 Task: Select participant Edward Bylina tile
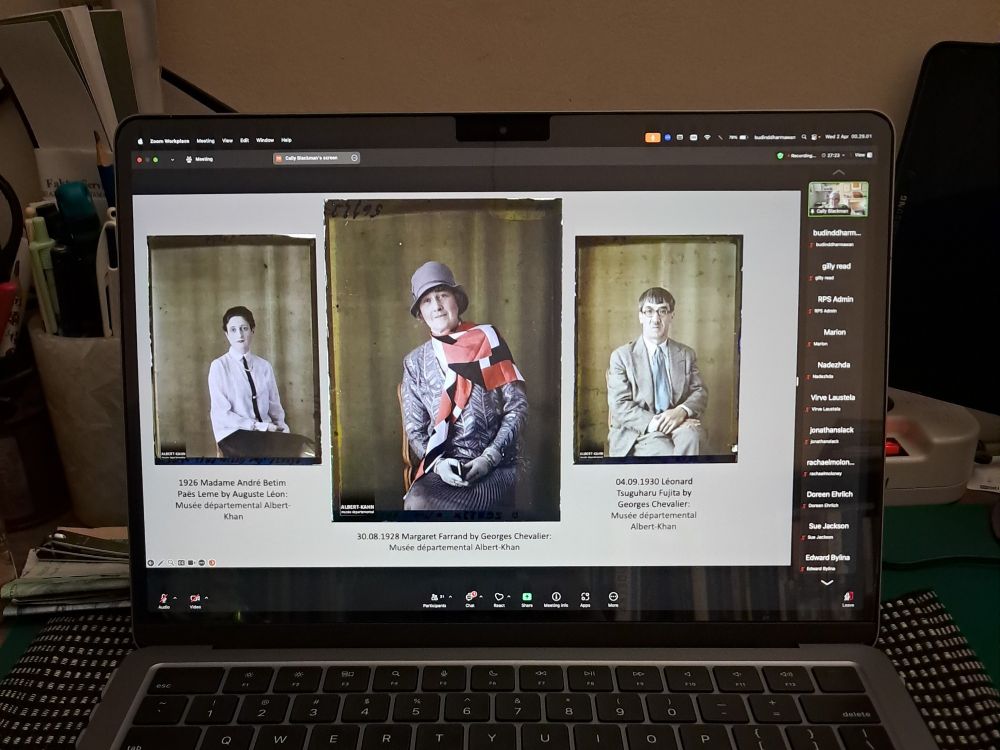click(827, 562)
